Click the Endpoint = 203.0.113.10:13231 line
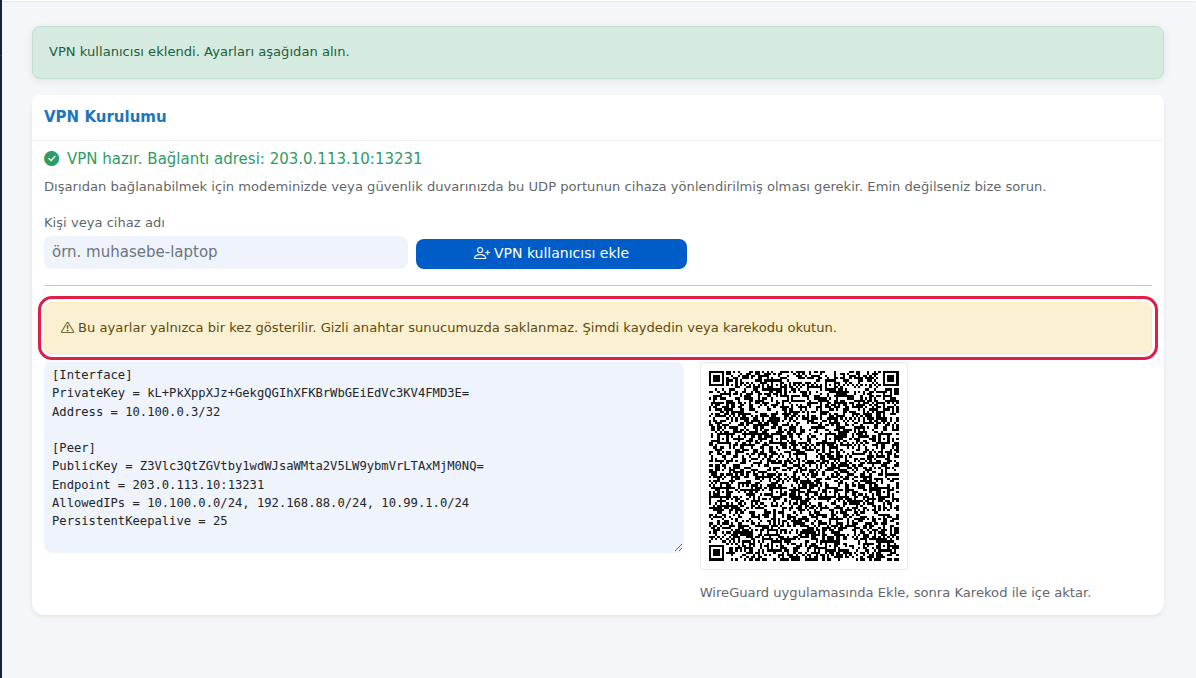 [x=158, y=485]
